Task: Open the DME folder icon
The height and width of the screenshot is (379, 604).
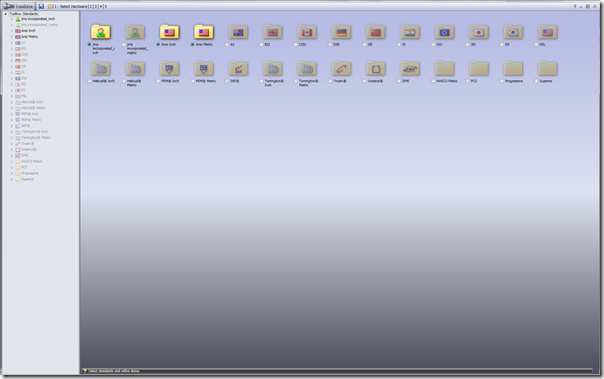Action: [410, 69]
